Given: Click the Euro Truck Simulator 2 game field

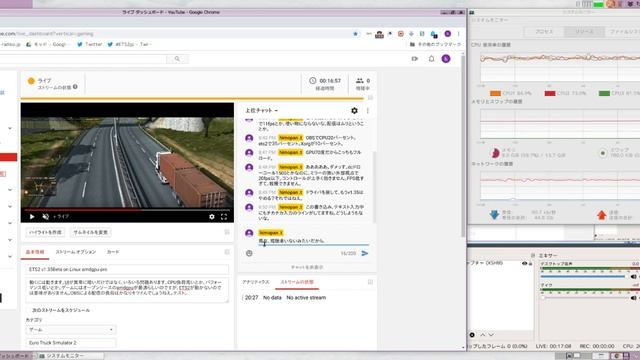Looking at the screenshot, I should click(71, 343).
